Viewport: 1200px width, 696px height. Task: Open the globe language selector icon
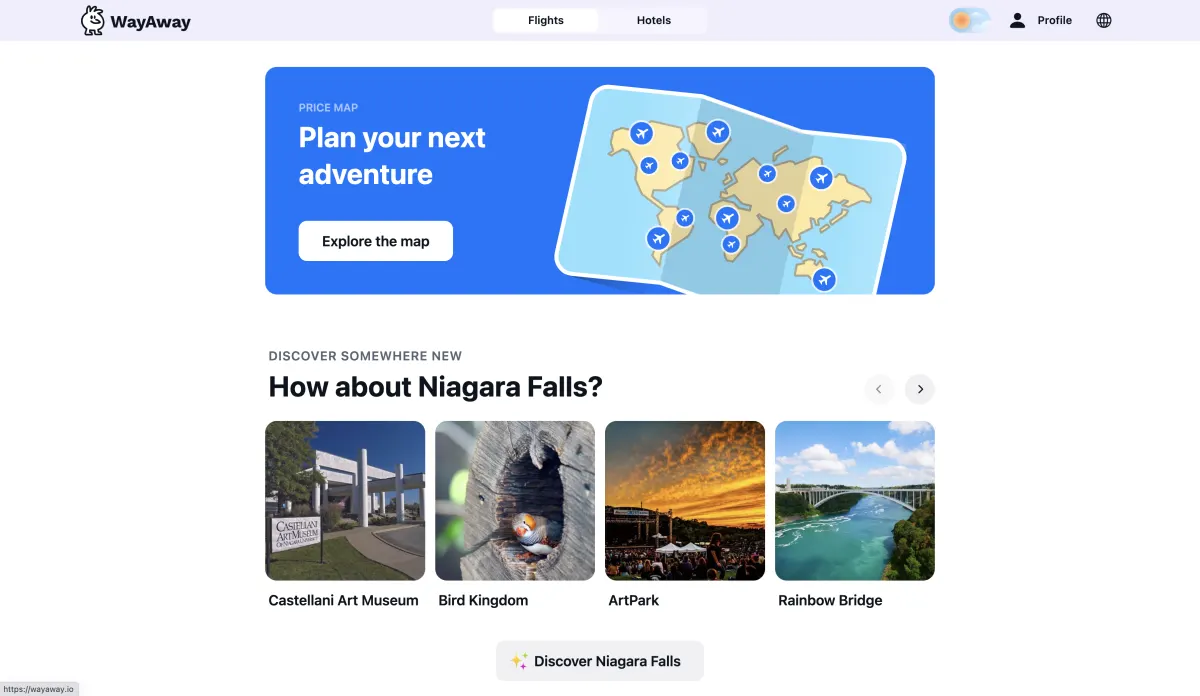point(1104,20)
